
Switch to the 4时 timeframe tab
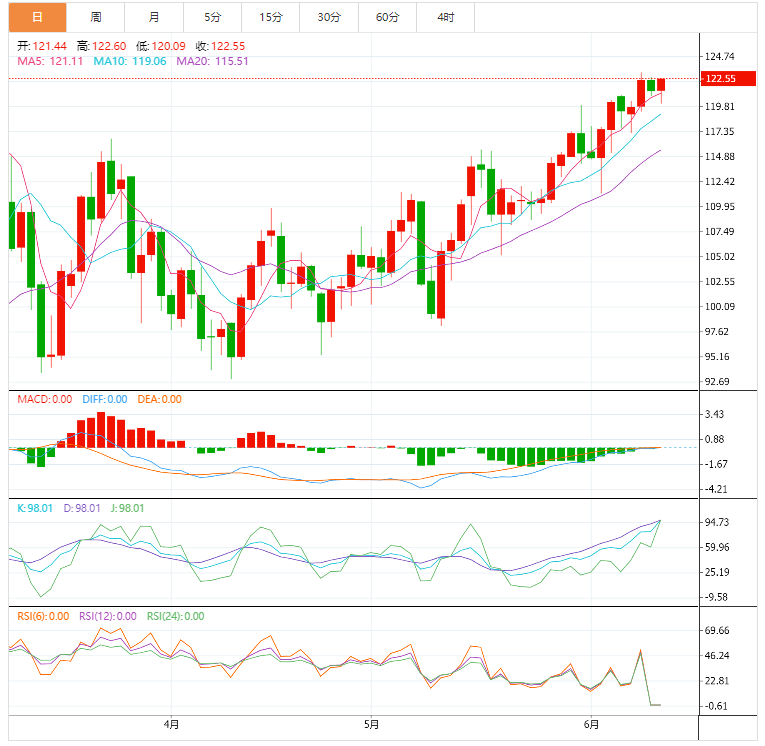click(x=445, y=17)
